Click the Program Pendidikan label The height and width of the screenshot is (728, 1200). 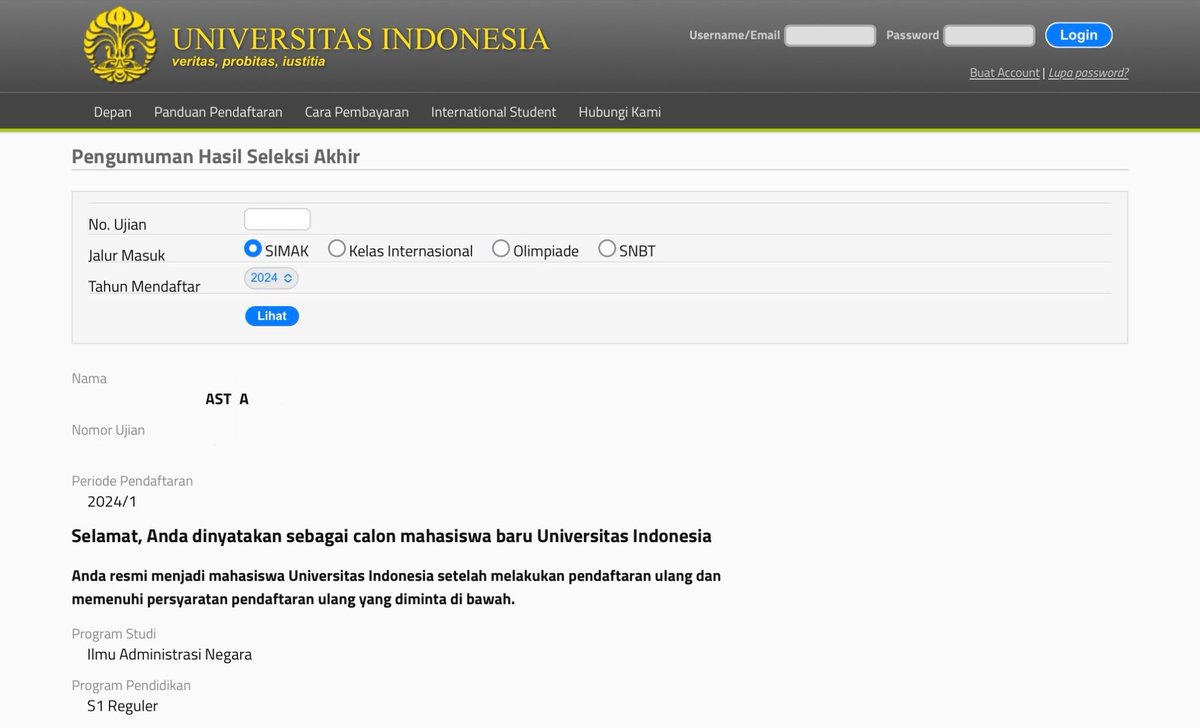131,685
